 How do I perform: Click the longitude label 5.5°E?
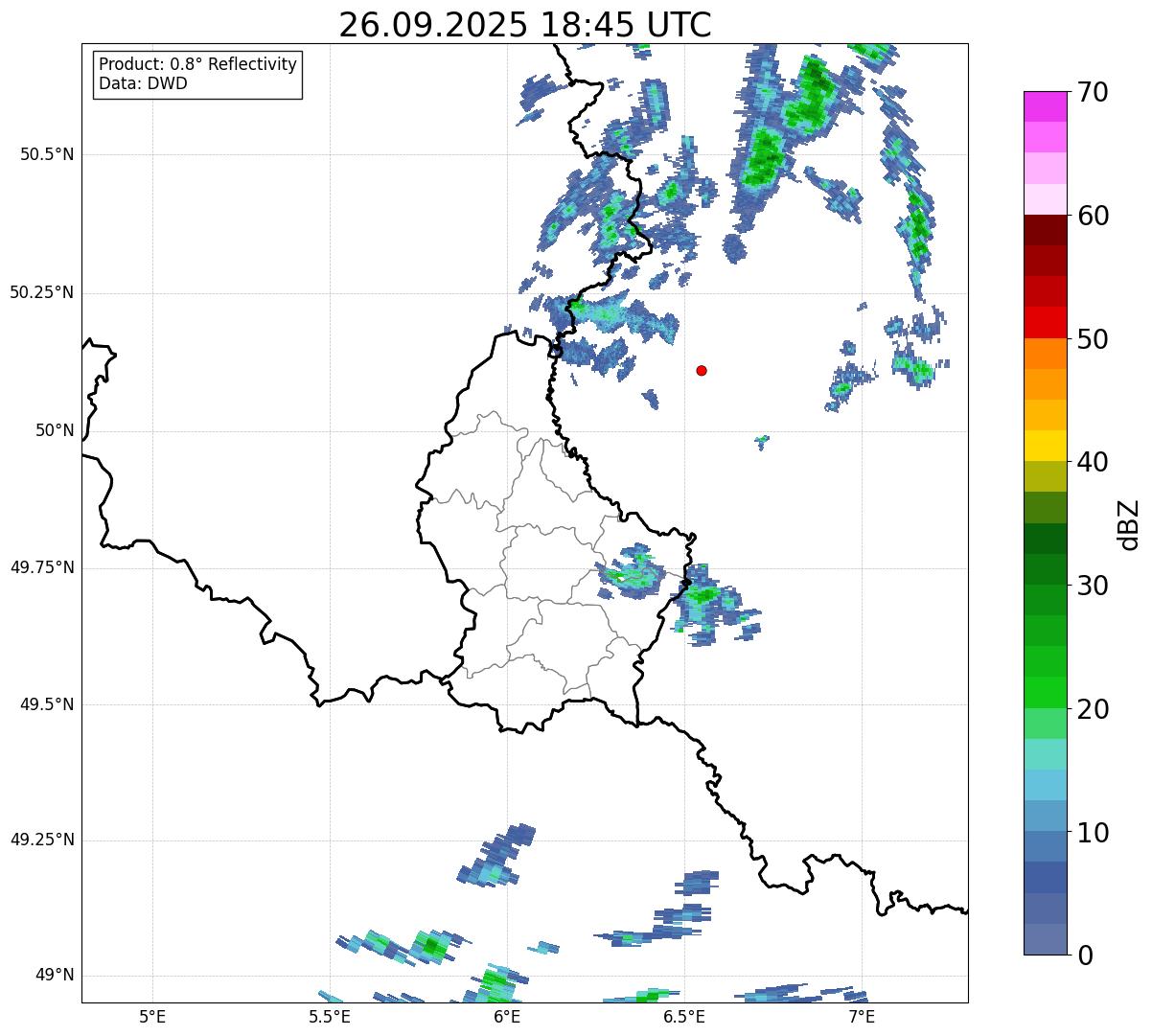[x=330, y=1016]
